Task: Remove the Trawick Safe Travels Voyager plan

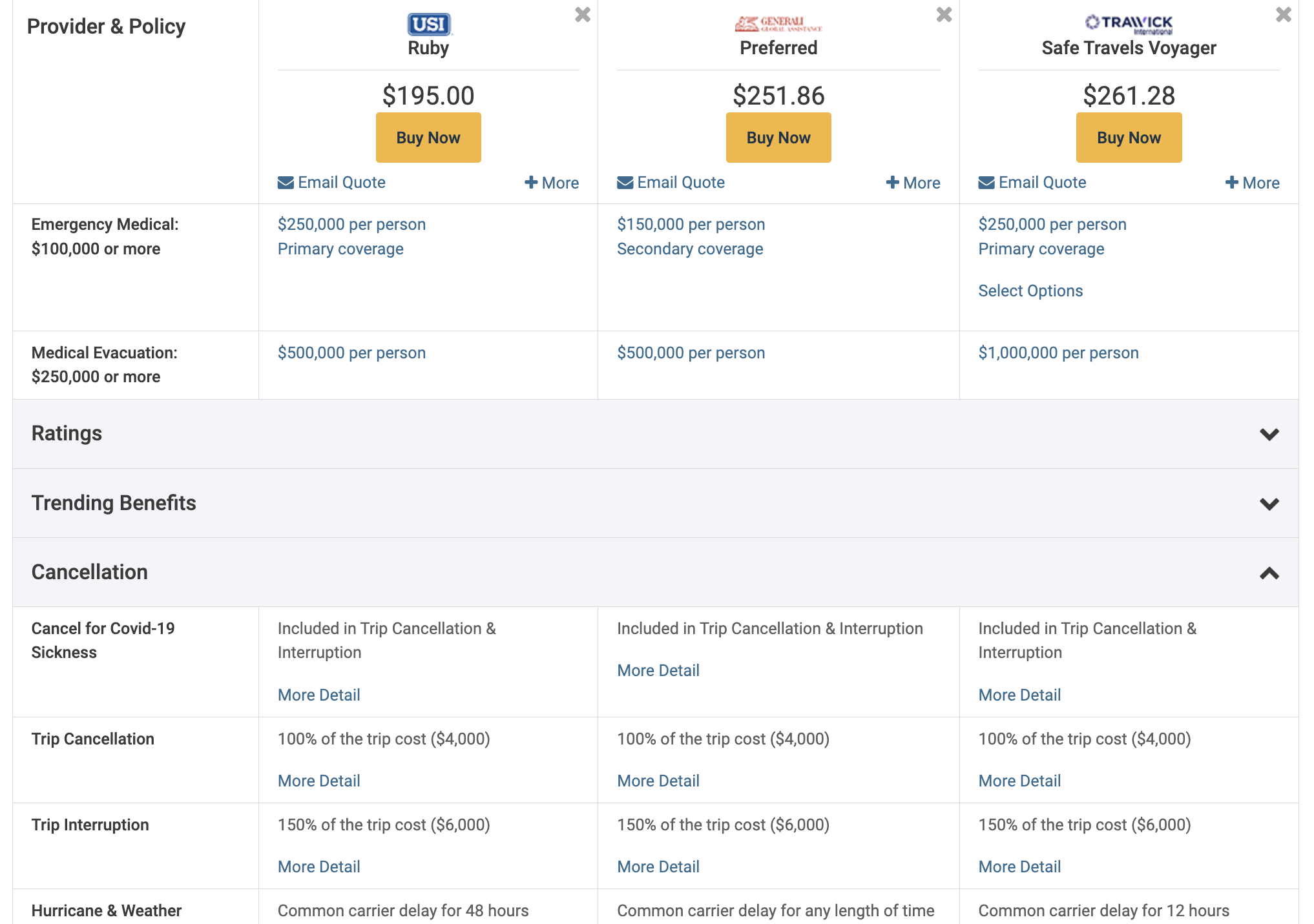Action: click(x=1283, y=14)
